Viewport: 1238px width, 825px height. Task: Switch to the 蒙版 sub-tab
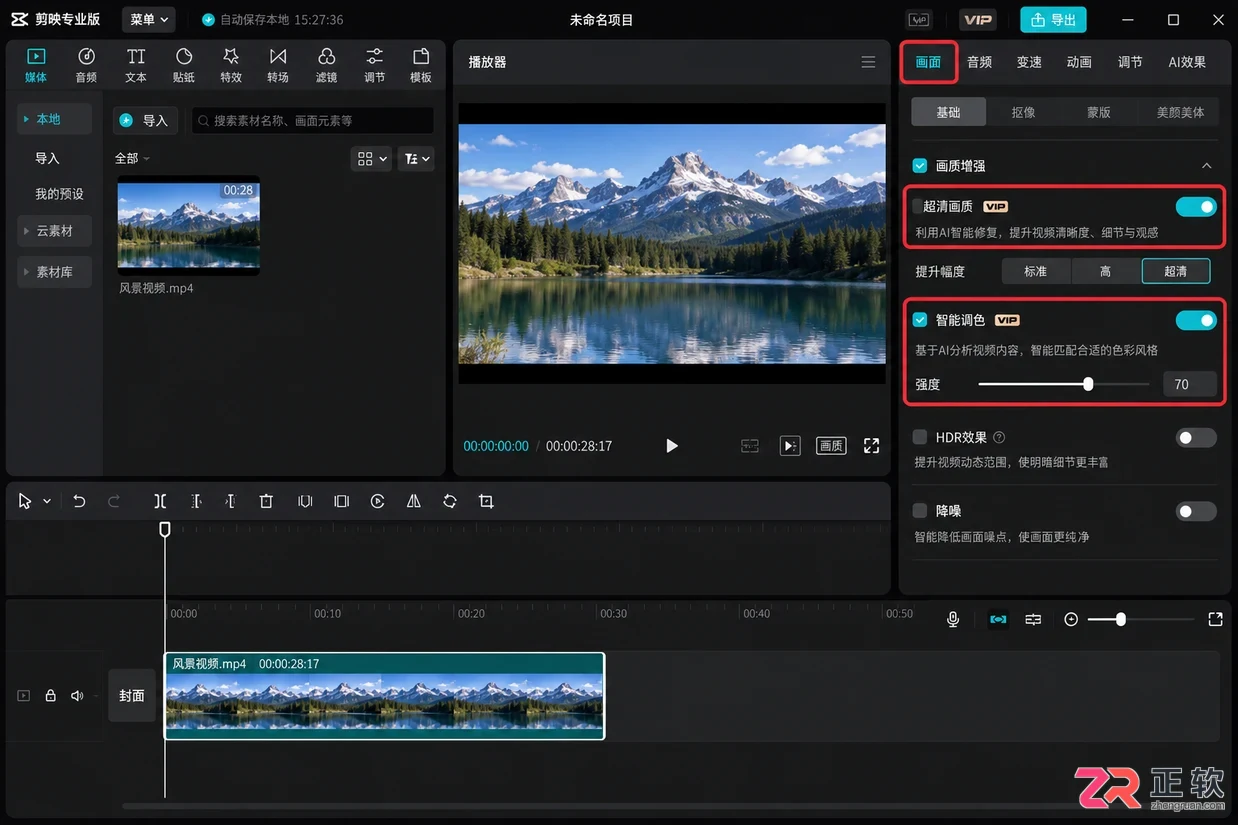(x=1099, y=112)
